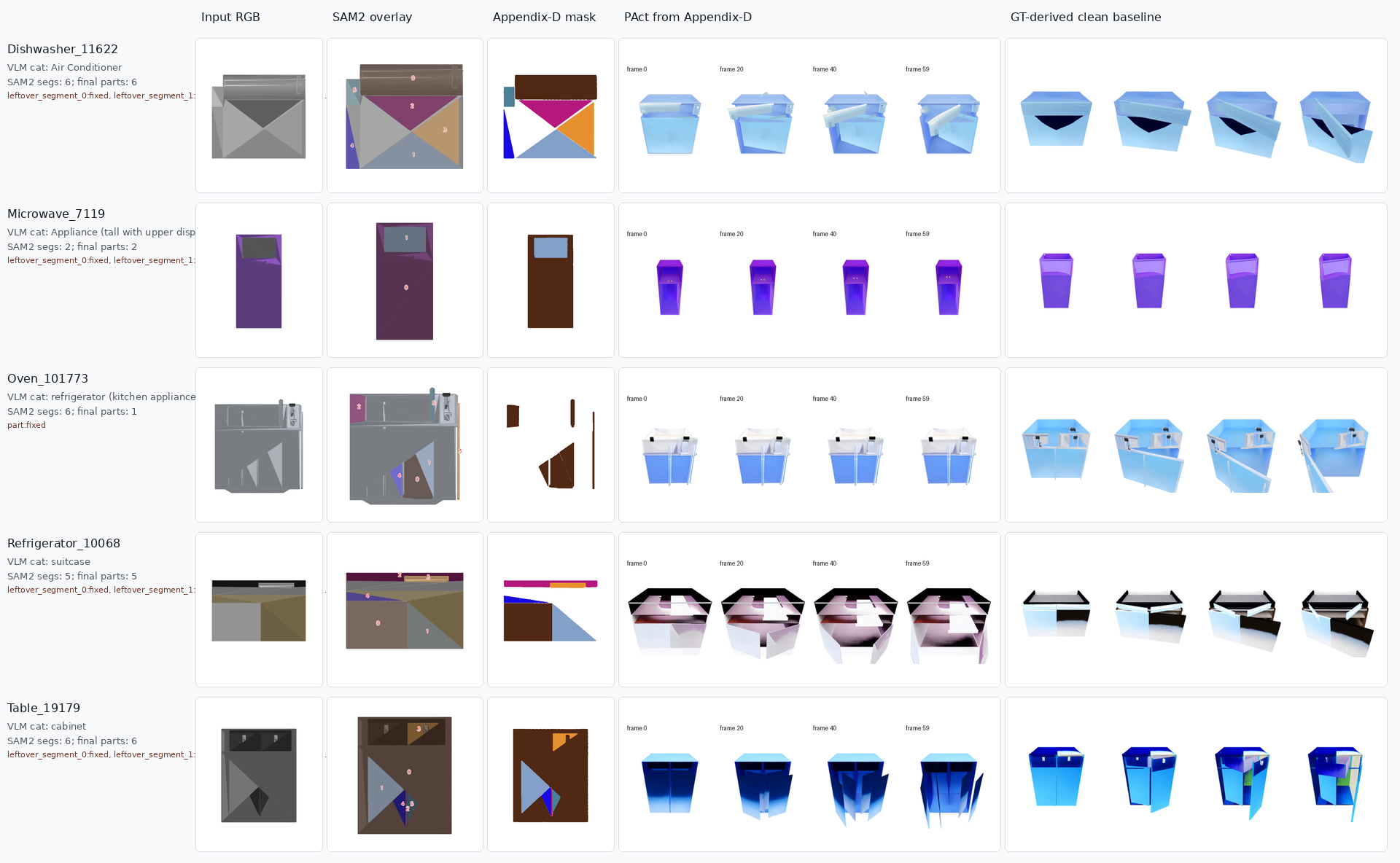The image size is (1400, 863).
Task: Open the Microwave_7119 SAM2 overlay image
Action: tap(405, 281)
